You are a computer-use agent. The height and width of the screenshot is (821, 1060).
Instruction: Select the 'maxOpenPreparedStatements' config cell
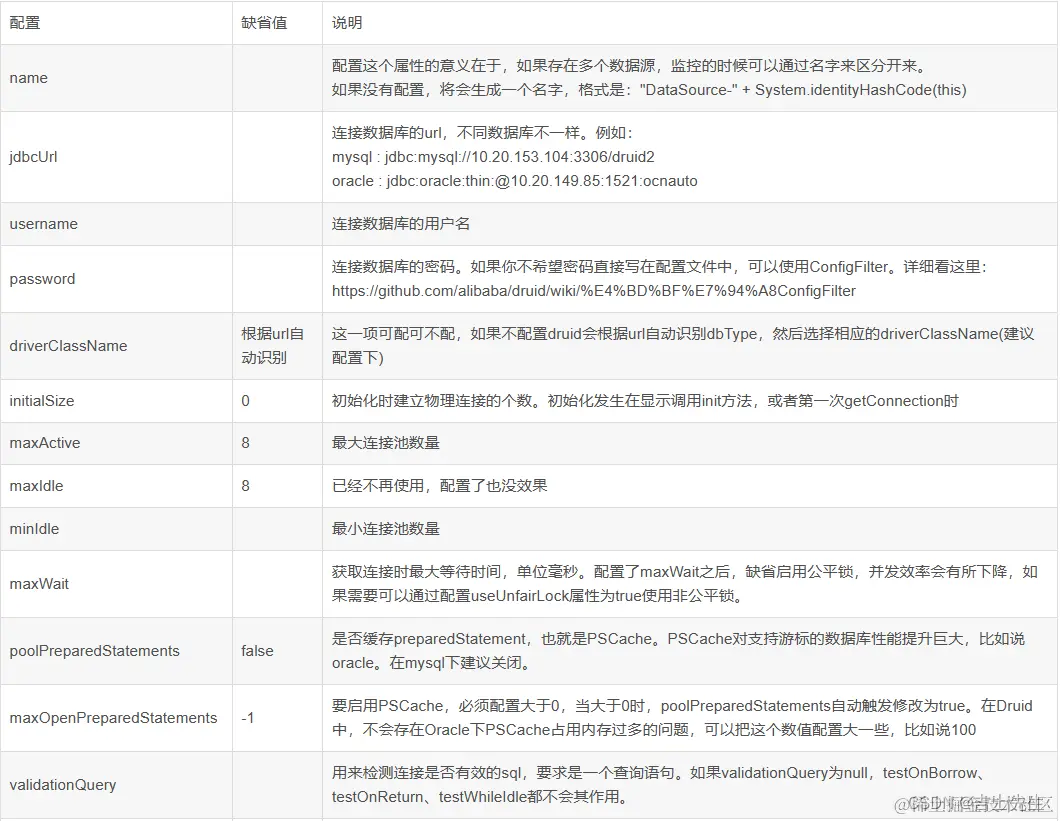[116, 718]
